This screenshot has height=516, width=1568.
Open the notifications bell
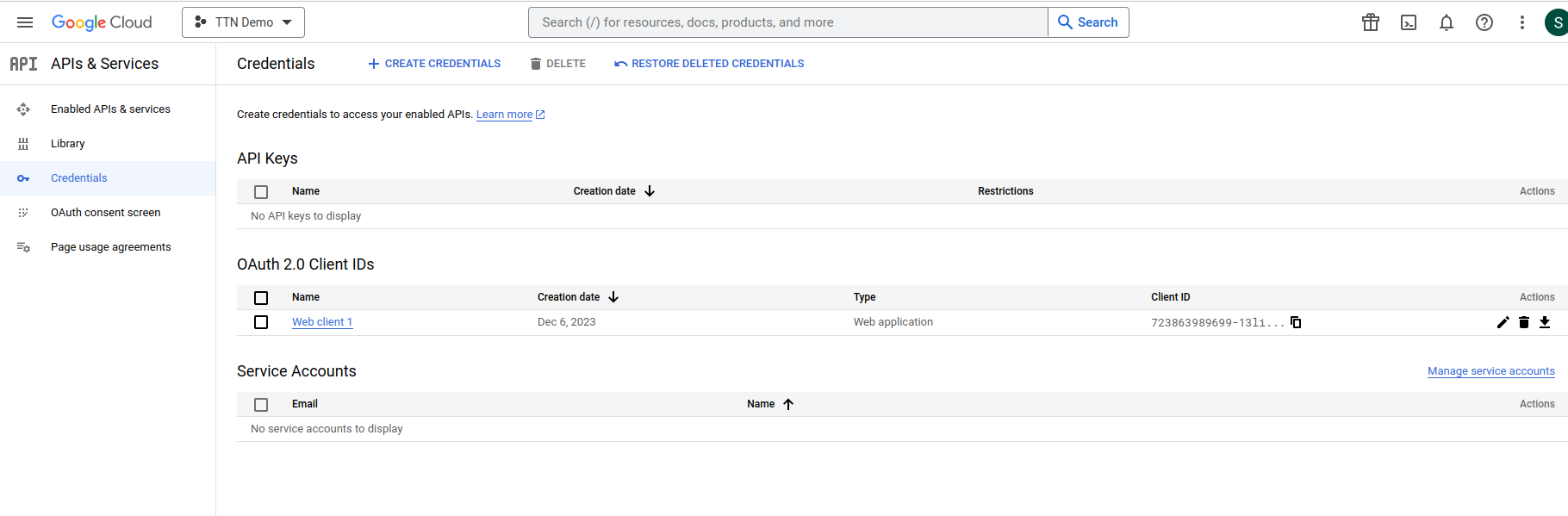tap(1447, 22)
